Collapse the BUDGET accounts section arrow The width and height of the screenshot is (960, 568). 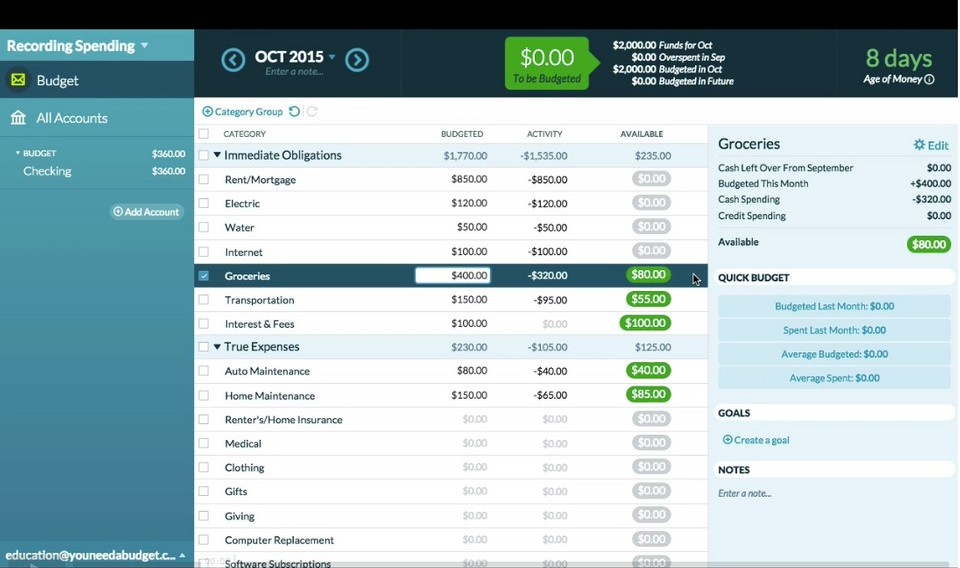pos(18,153)
